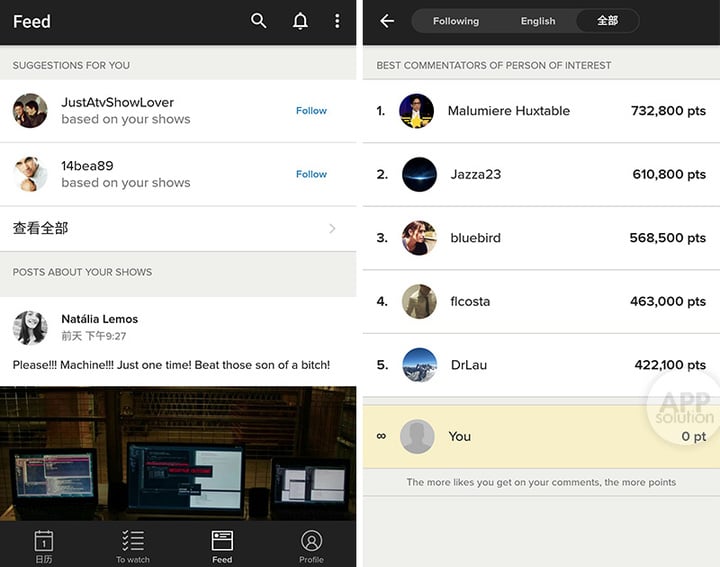This screenshot has height=567, width=720.
Task: Open notifications bell icon
Action: click(x=300, y=21)
